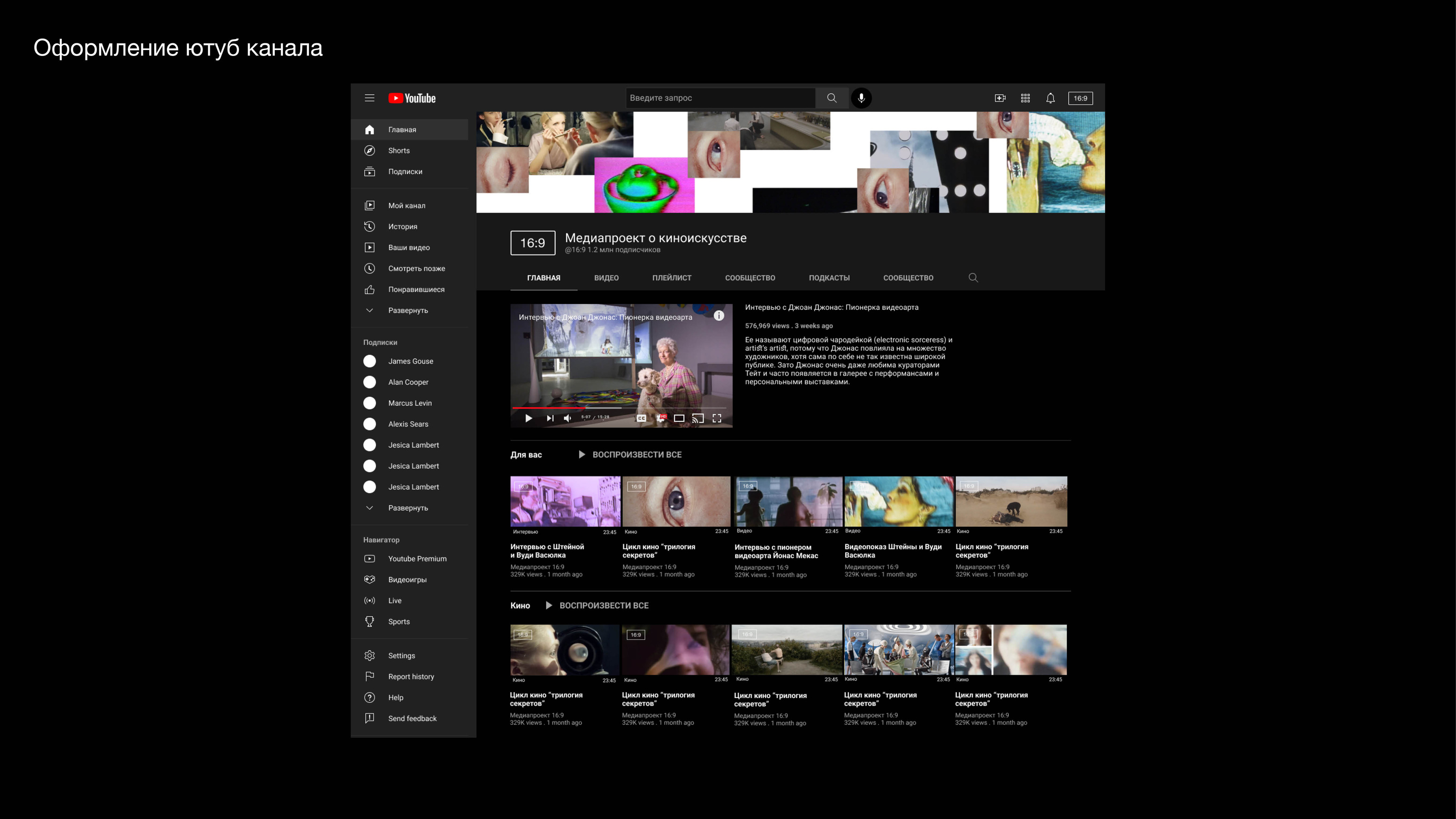Mute the video volume
The height and width of the screenshot is (819, 1456).
(567, 418)
